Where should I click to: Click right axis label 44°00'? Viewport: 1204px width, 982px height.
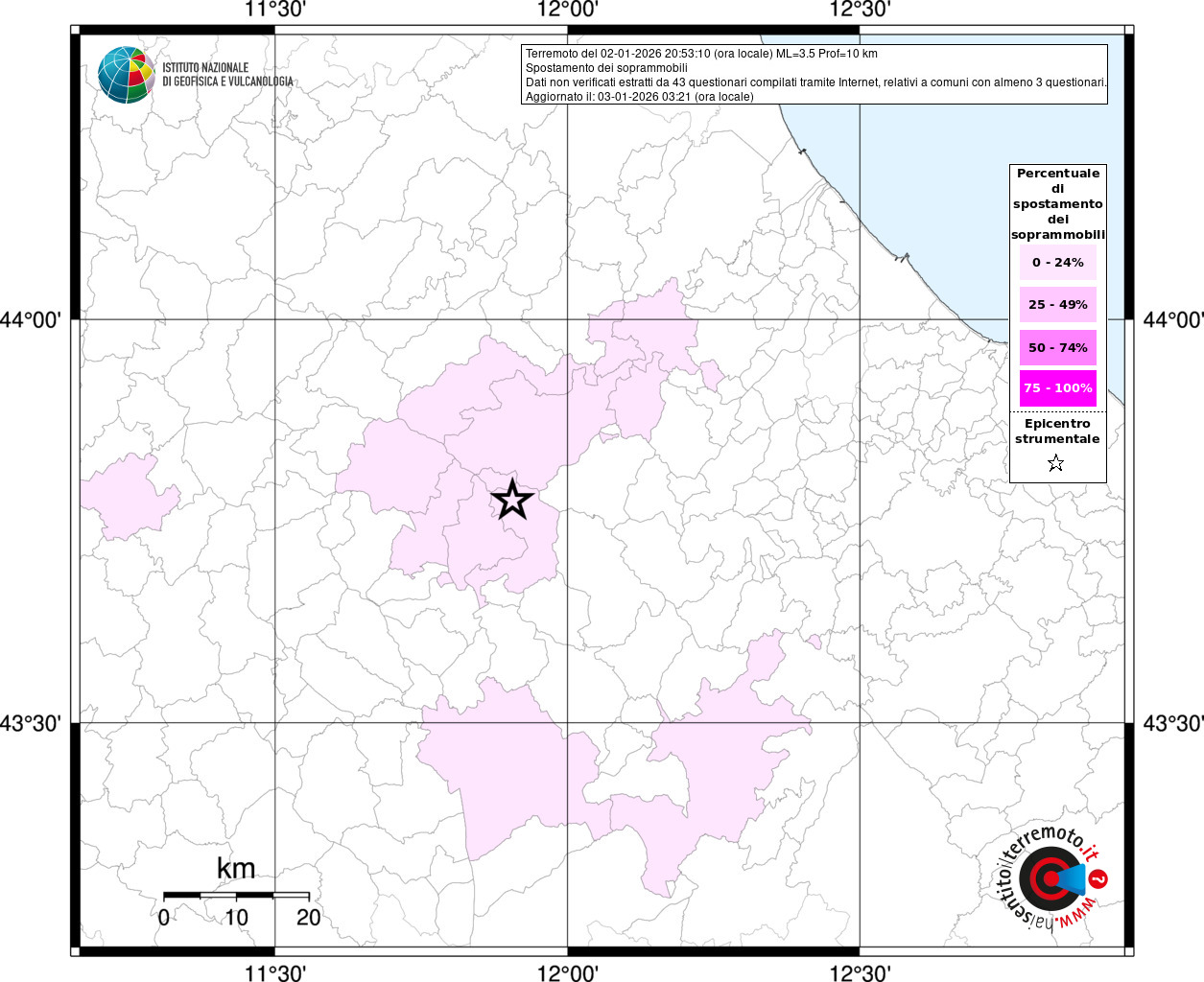click(1173, 319)
